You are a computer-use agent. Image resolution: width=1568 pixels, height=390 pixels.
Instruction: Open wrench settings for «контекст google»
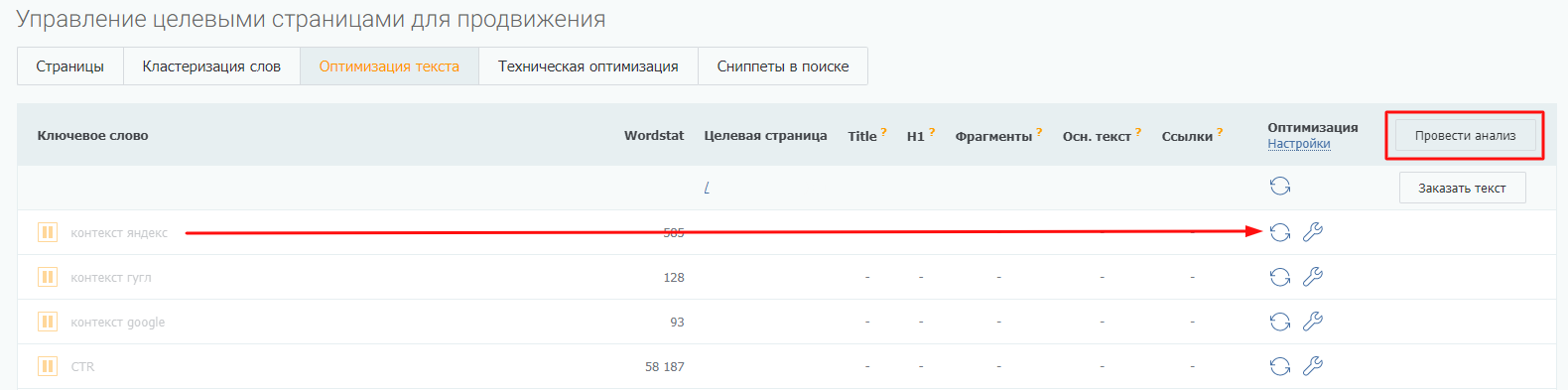1312,322
